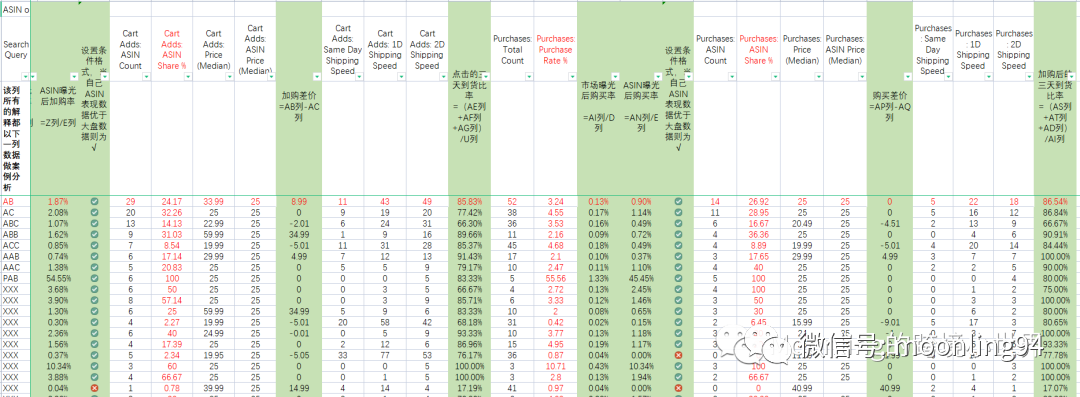Open the Purchases: Same Day Shipping Speed filter
1080x397 pixels.
coord(948,77)
